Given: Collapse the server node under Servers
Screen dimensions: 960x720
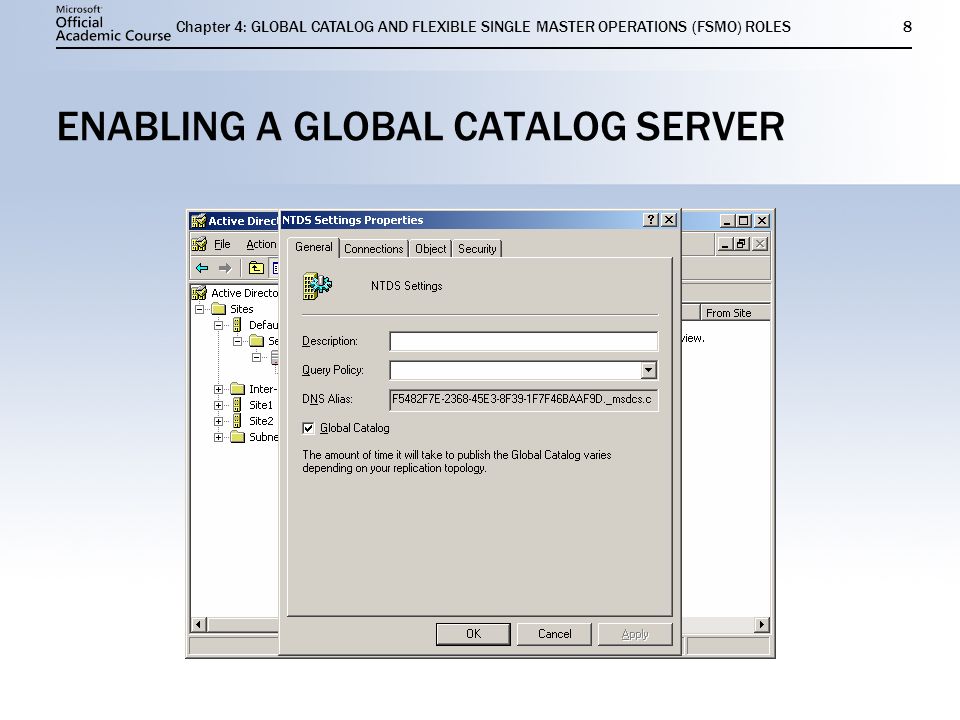Looking at the screenshot, I should (x=257, y=357).
